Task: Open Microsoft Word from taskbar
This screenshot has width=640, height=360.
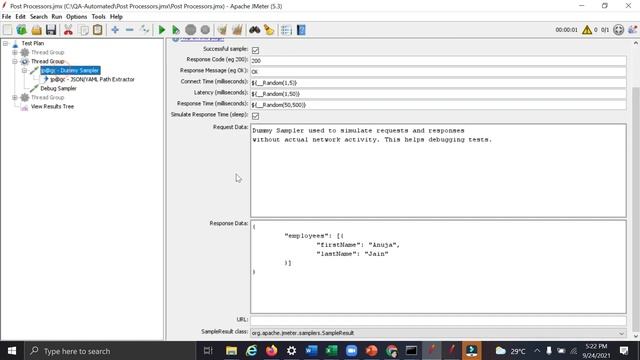Action: pyautogui.click(x=311, y=351)
